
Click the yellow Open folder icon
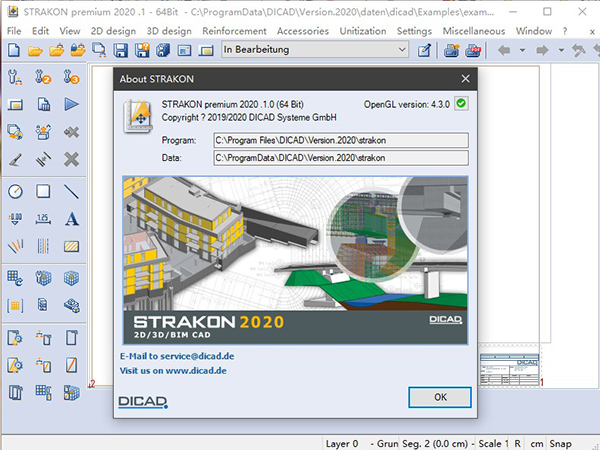(x=35, y=50)
